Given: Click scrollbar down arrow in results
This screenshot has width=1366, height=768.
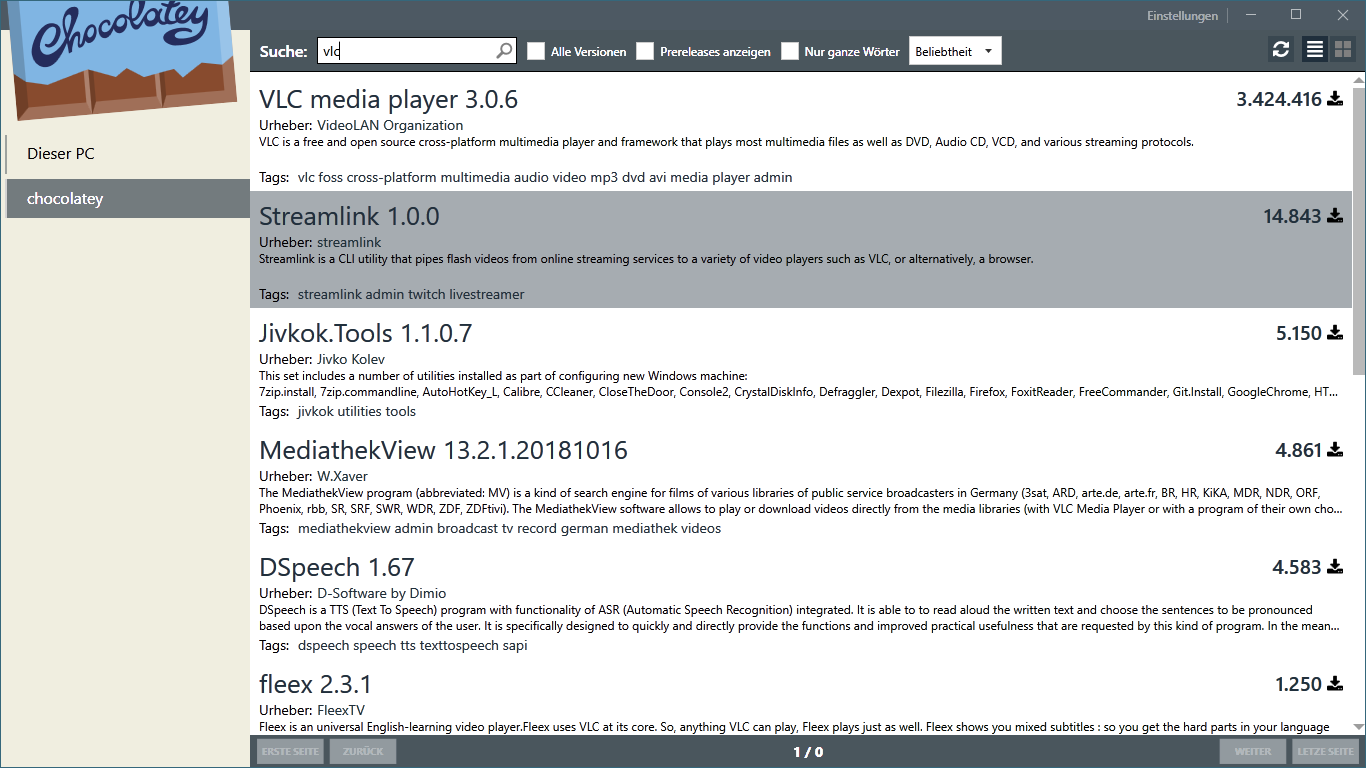Looking at the screenshot, I should (1358, 727).
